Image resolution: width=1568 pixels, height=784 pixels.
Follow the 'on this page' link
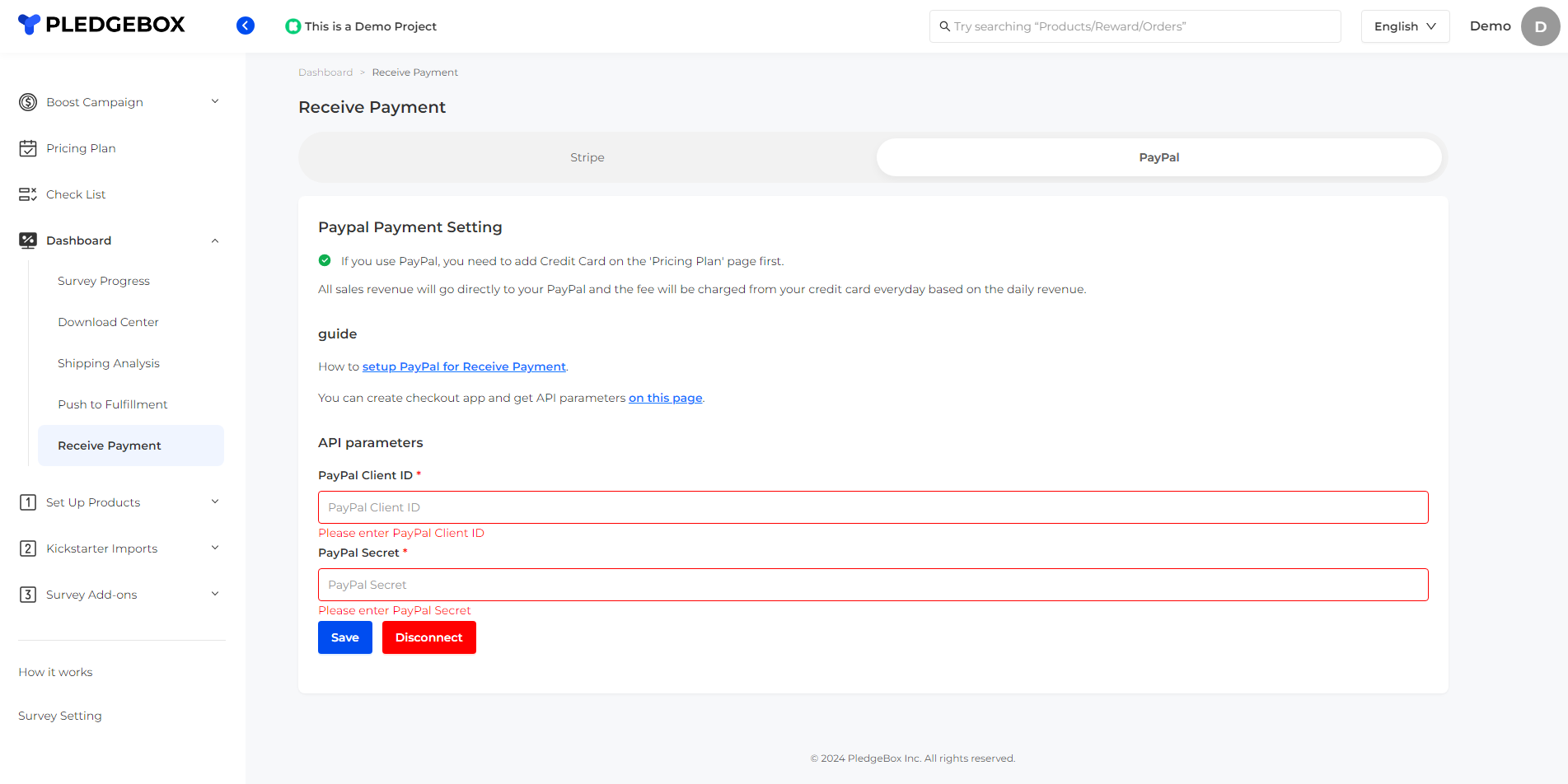tap(666, 398)
